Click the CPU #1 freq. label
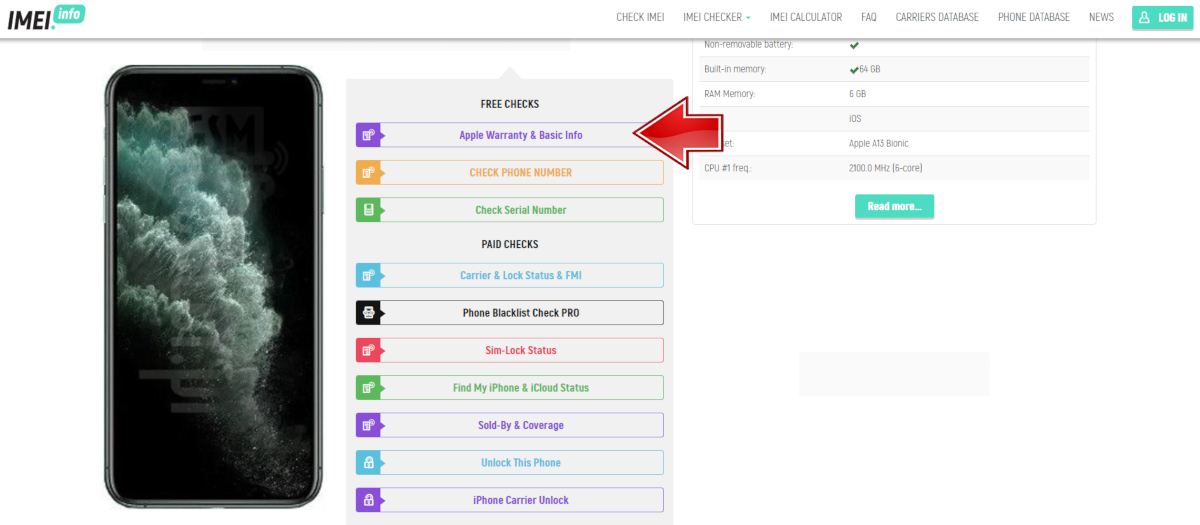Viewport: 1200px width, 525px height. click(728, 168)
